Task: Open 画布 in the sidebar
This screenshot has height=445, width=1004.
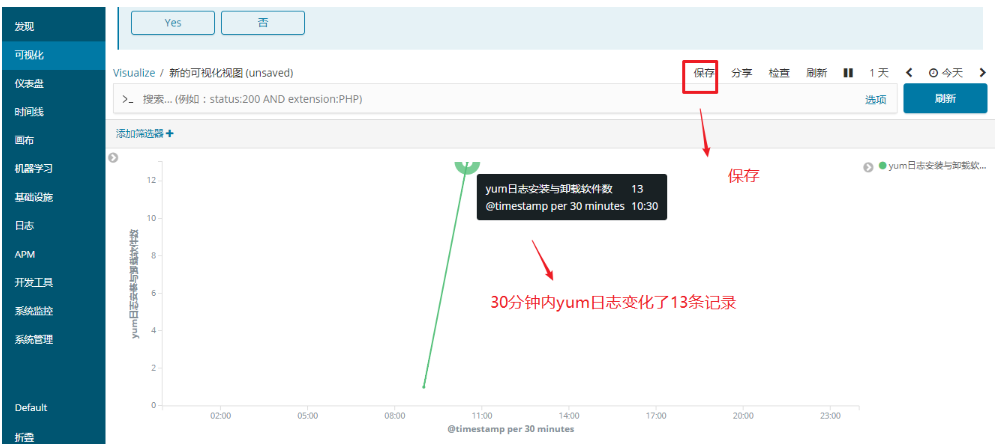Action: [x=24, y=141]
